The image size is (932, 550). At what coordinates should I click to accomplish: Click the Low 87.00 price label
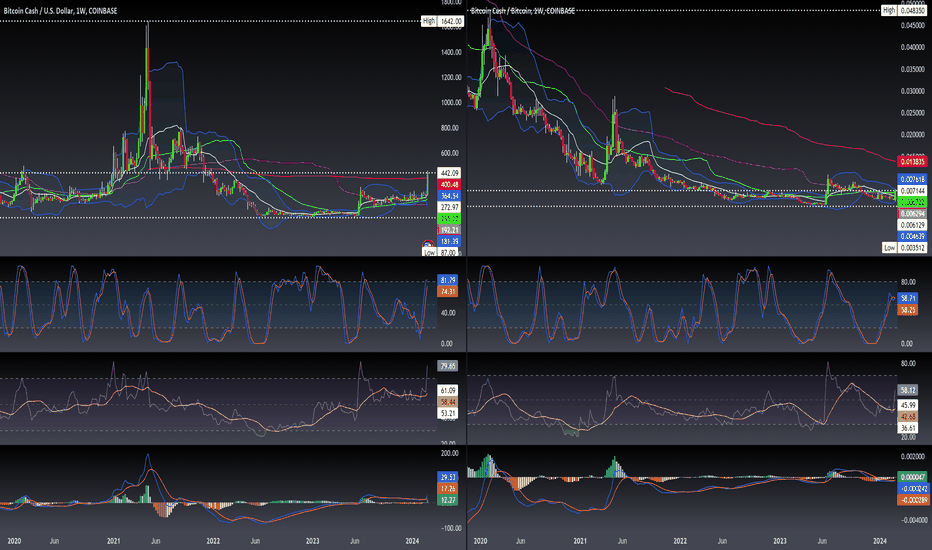coord(440,252)
